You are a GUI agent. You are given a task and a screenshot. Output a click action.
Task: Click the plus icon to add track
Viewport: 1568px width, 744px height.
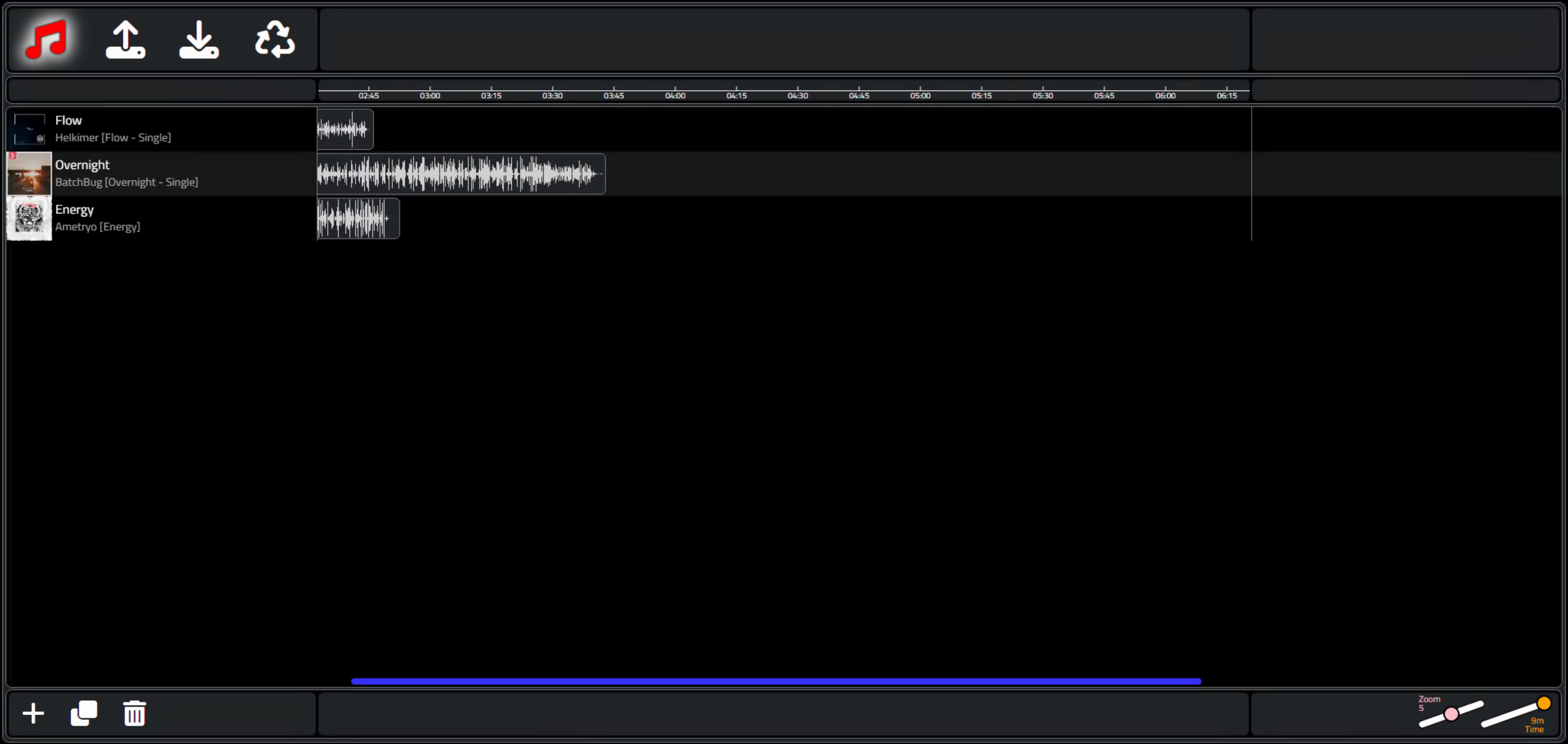33,713
